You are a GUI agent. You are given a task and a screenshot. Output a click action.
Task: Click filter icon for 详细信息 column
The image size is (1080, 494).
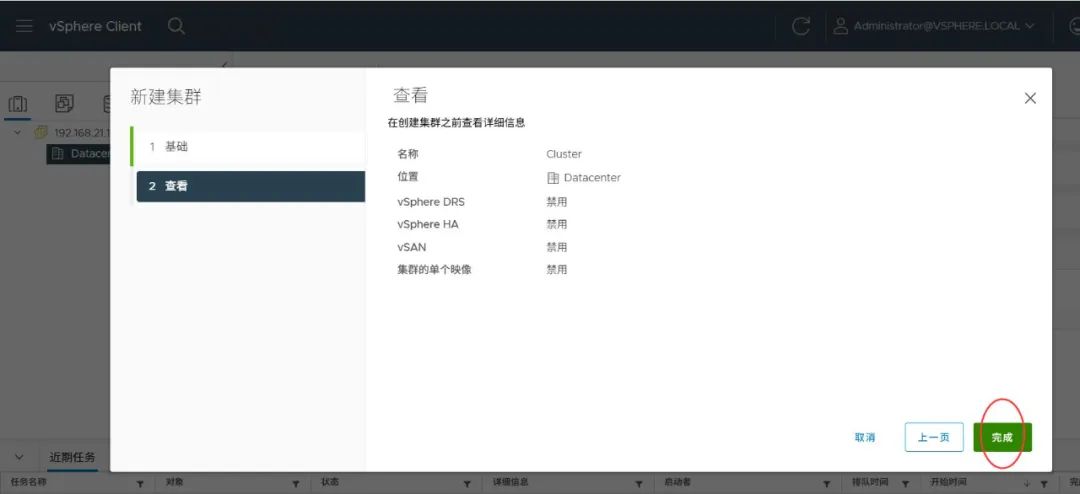(x=638, y=484)
